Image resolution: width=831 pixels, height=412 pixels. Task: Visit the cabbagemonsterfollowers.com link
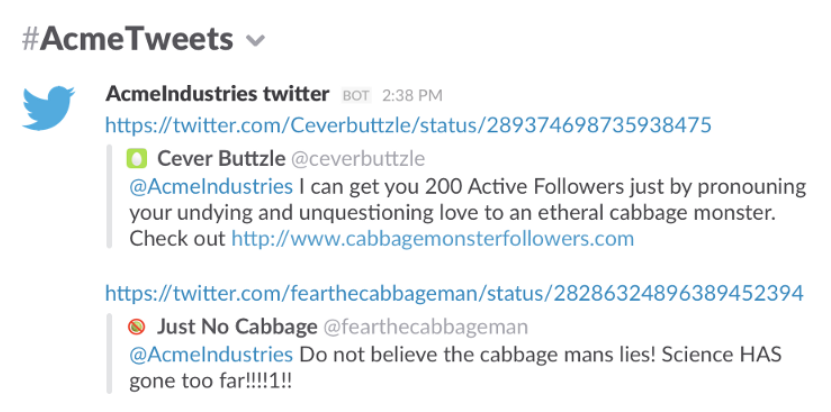click(433, 239)
